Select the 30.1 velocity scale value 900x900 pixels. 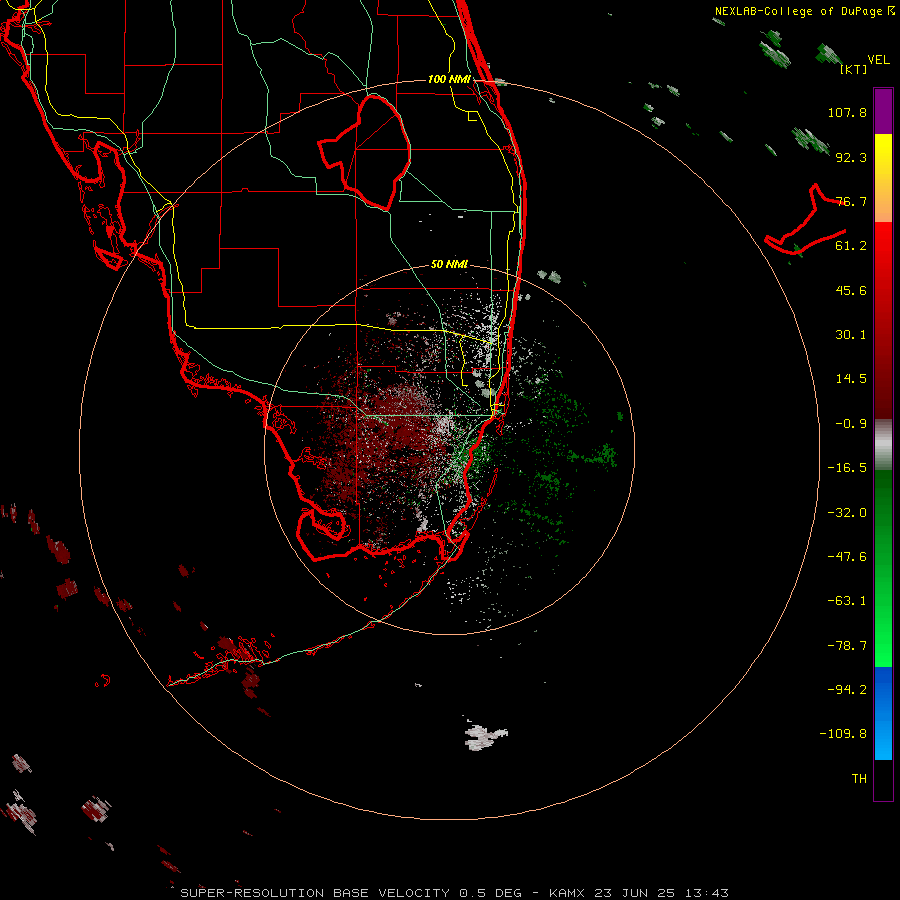[851, 335]
